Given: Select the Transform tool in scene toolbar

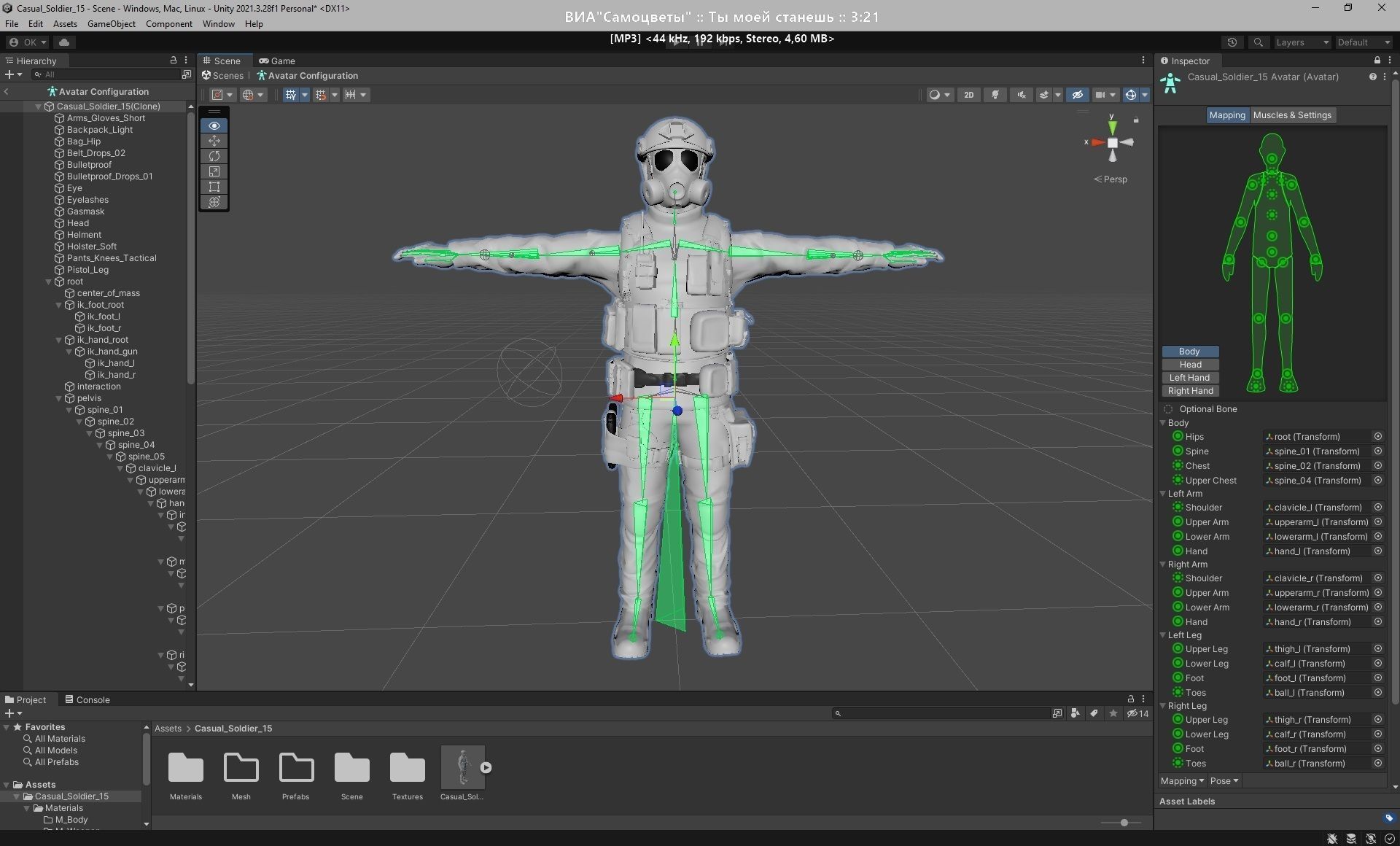Looking at the screenshot, I should pos(214,202).
